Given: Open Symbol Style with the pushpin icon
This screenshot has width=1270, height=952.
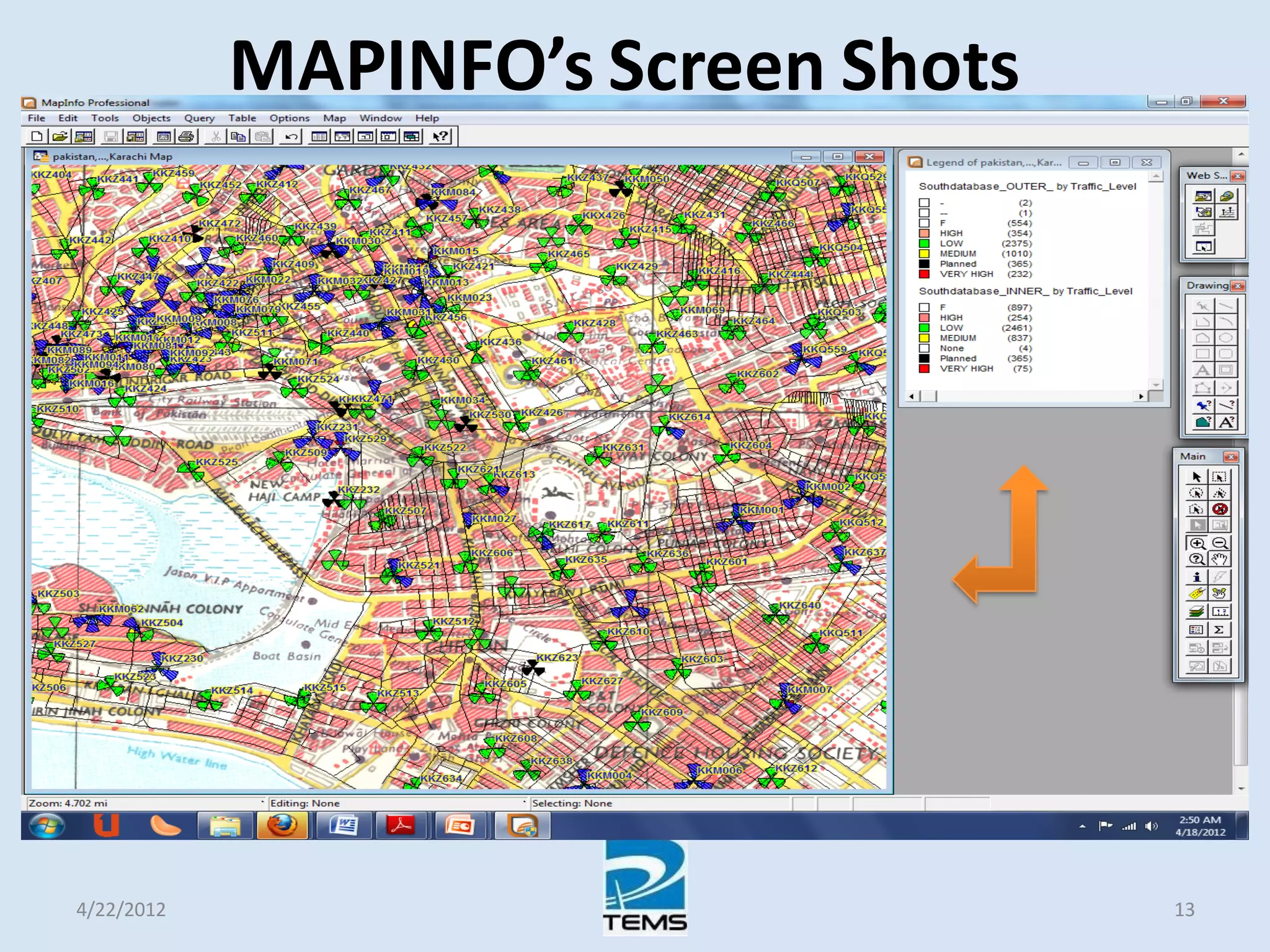Looking at the screenshot, I should [x=1203, y=405].
